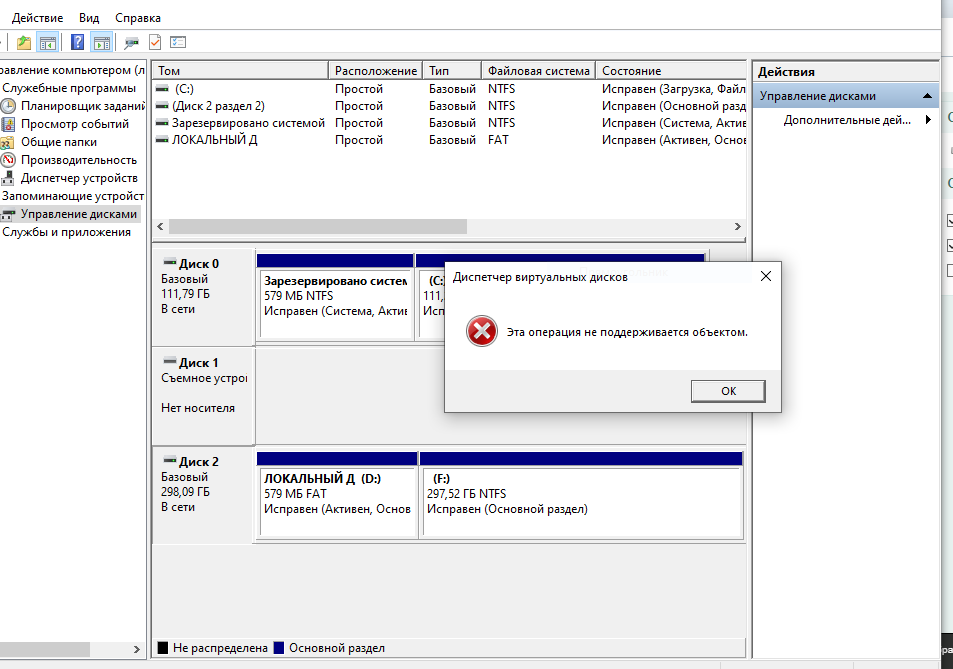Click the Диск 1 disk icon
This screenshot has height=669, width=953.
[170, 362]
